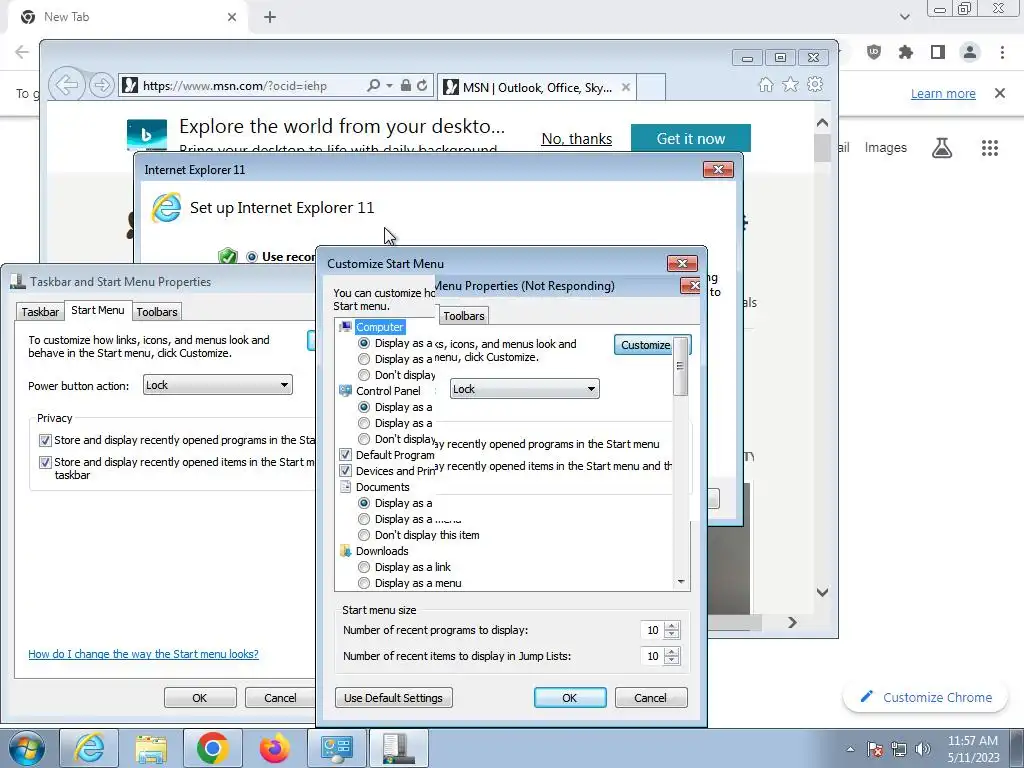Select Control Panel 'Don't display' radio option
This screenshot has width=1024, height=768.
tap(364, 439)
